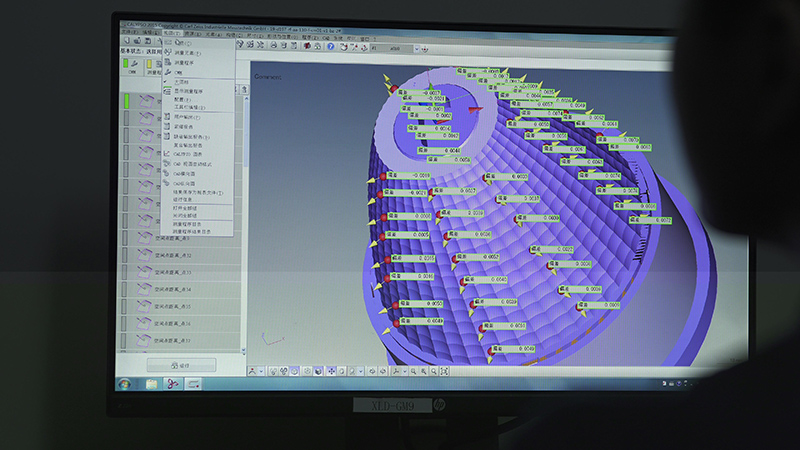Click the second magnifier zoom icon in CAD toolbar
The image size is (800, 450).
[424, 371]
